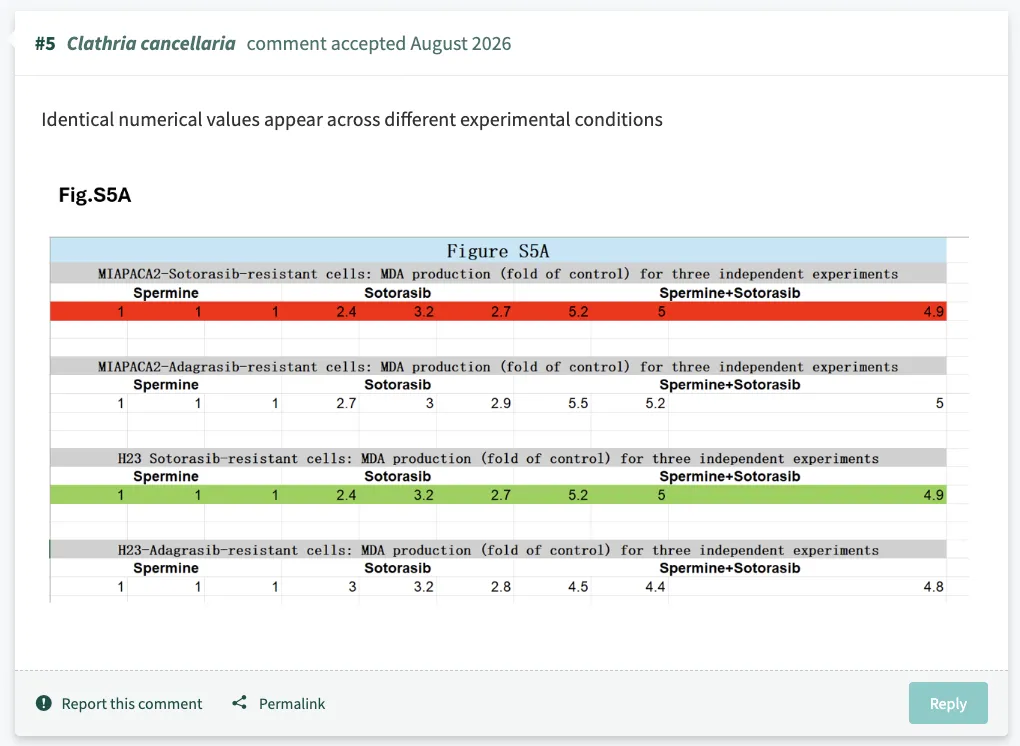Click value 2.4 in the green highlighted row
The width and height of the screenshot is (1020, 746).
click(x=346, y=495)
